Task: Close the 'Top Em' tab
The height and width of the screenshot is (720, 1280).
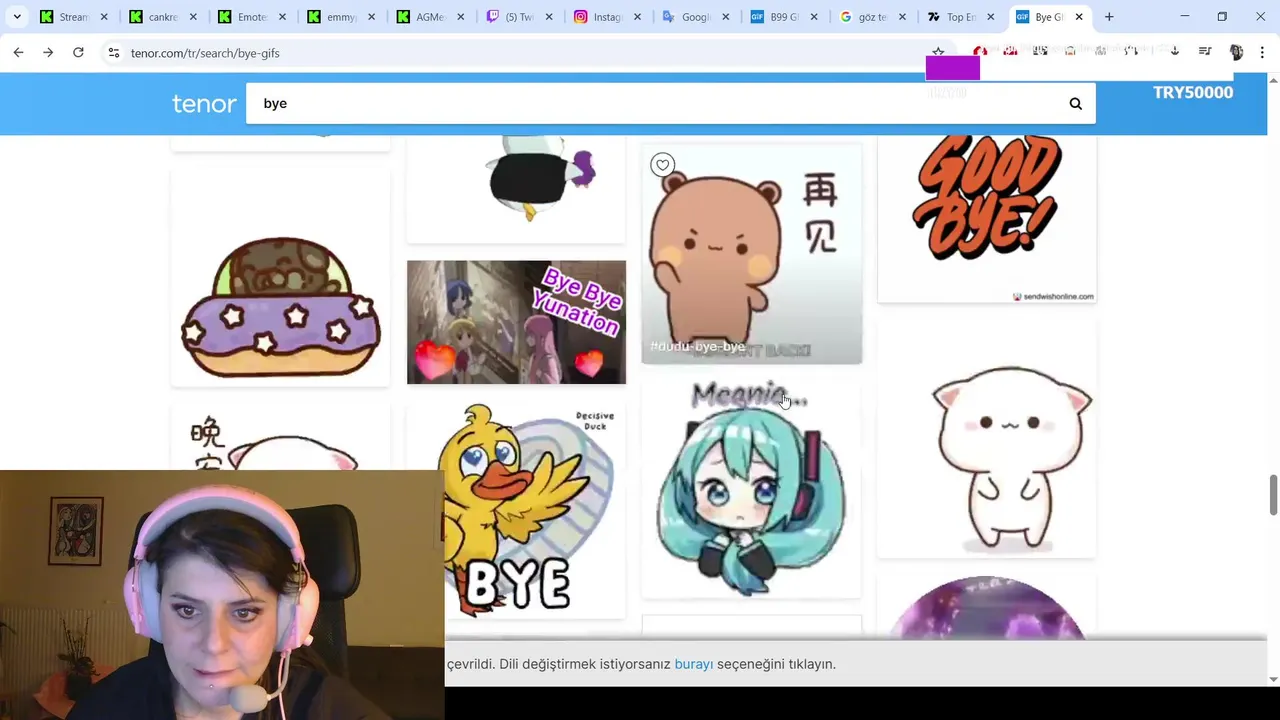Action: click(991, 17)
